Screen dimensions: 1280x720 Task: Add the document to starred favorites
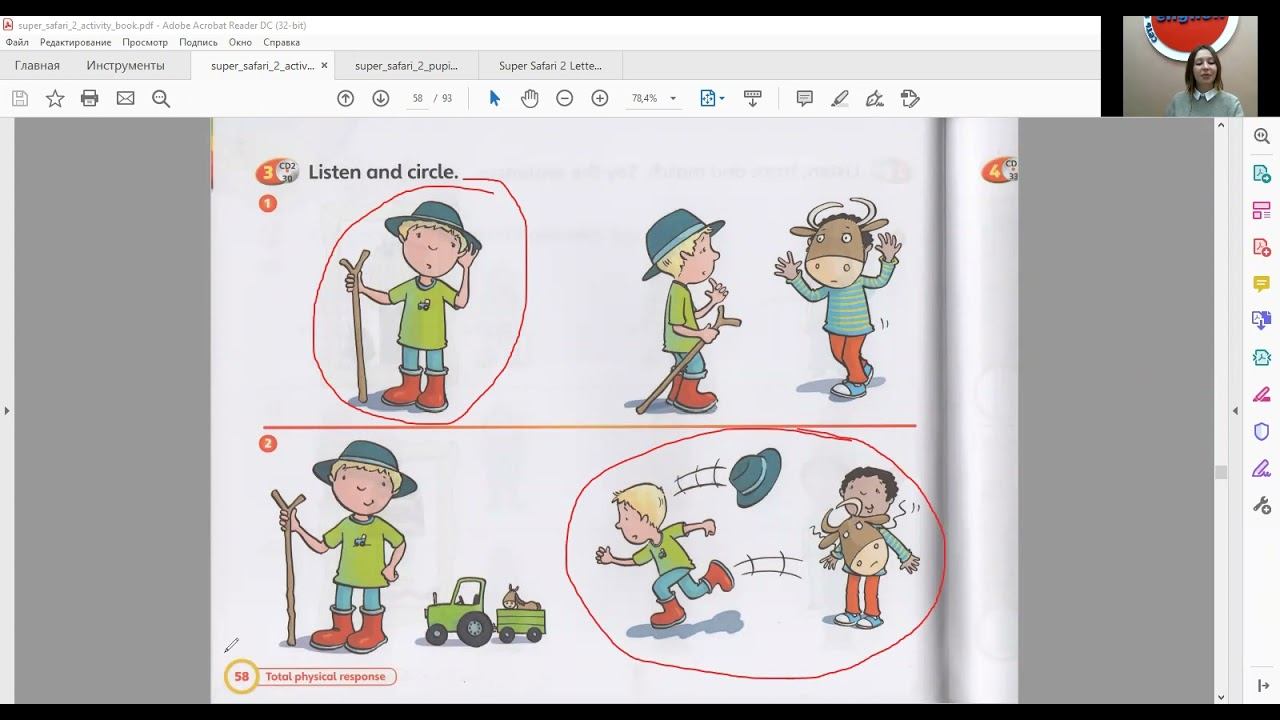(x=55, y=98)
